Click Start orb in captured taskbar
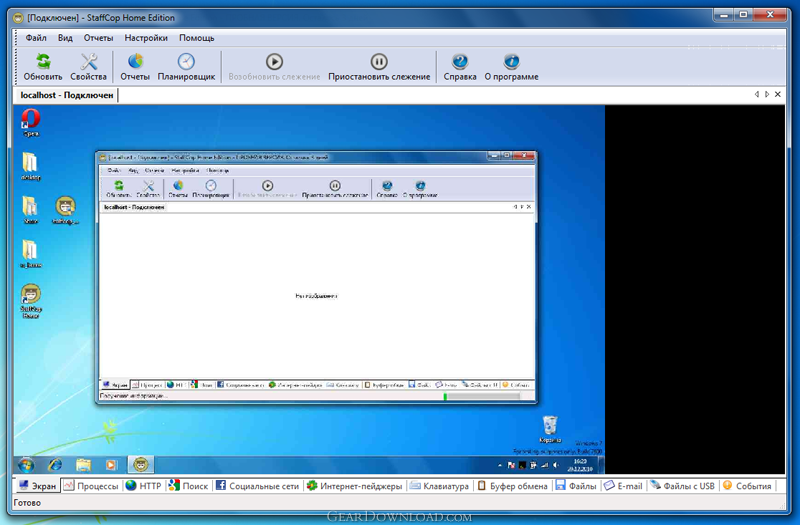Image resolution: width=800 pixels, height=525 pixels. click(x=26, y=465)
